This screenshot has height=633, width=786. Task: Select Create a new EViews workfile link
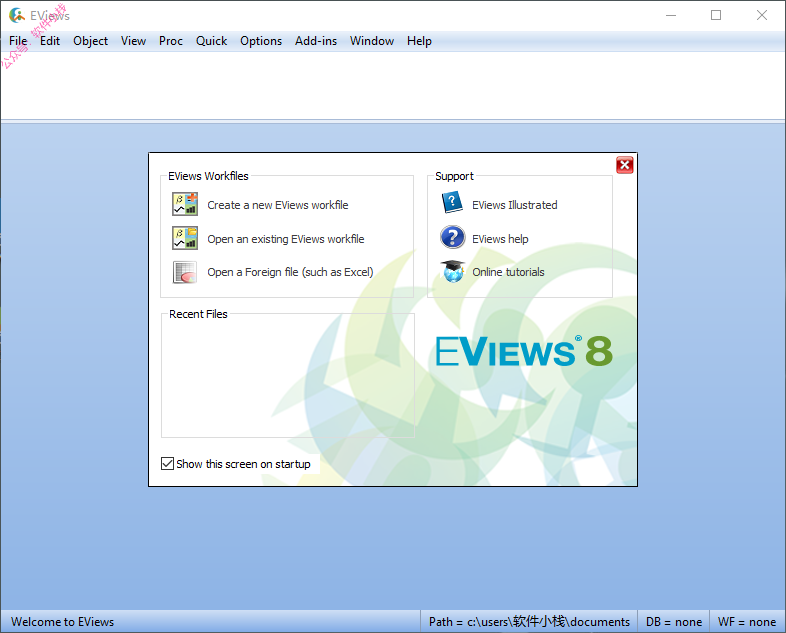point(278,205)
